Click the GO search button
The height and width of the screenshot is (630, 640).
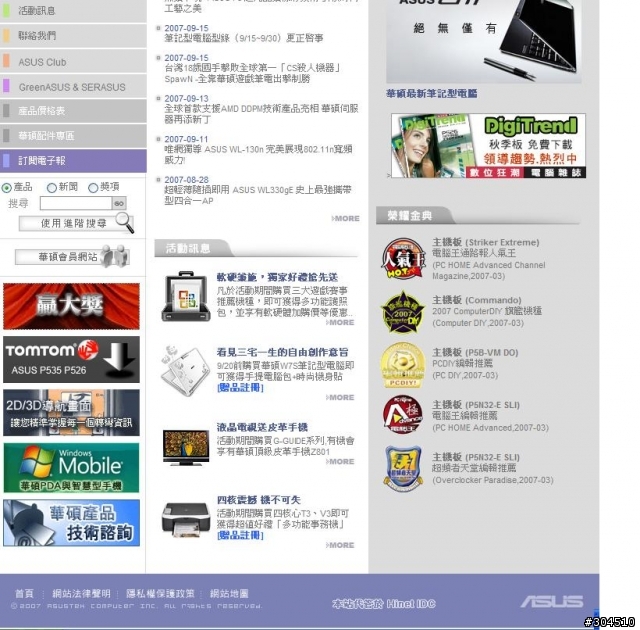[x=119, y=203]
